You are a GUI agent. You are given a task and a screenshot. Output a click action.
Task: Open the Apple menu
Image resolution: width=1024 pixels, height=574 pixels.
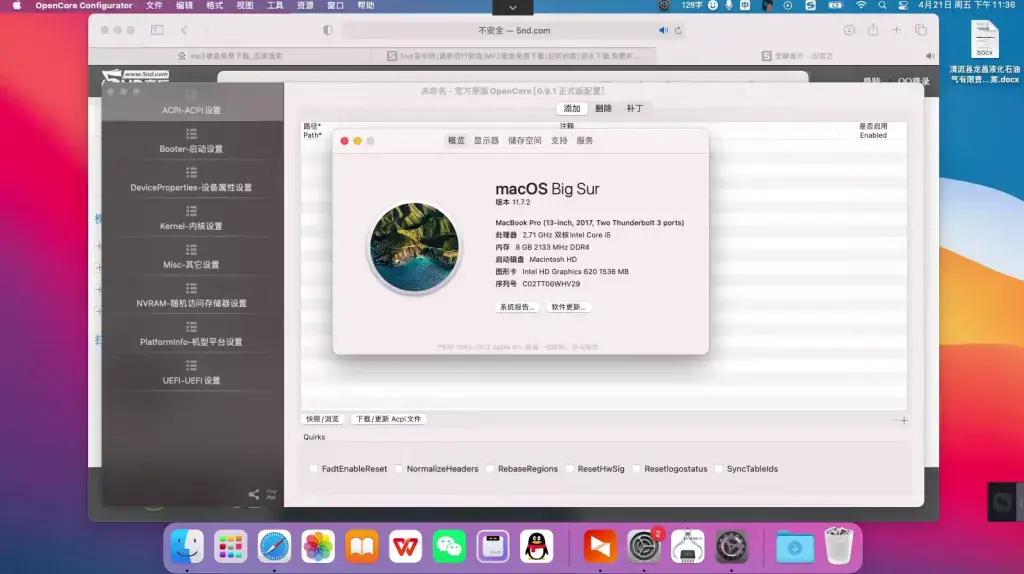(16, 5)
